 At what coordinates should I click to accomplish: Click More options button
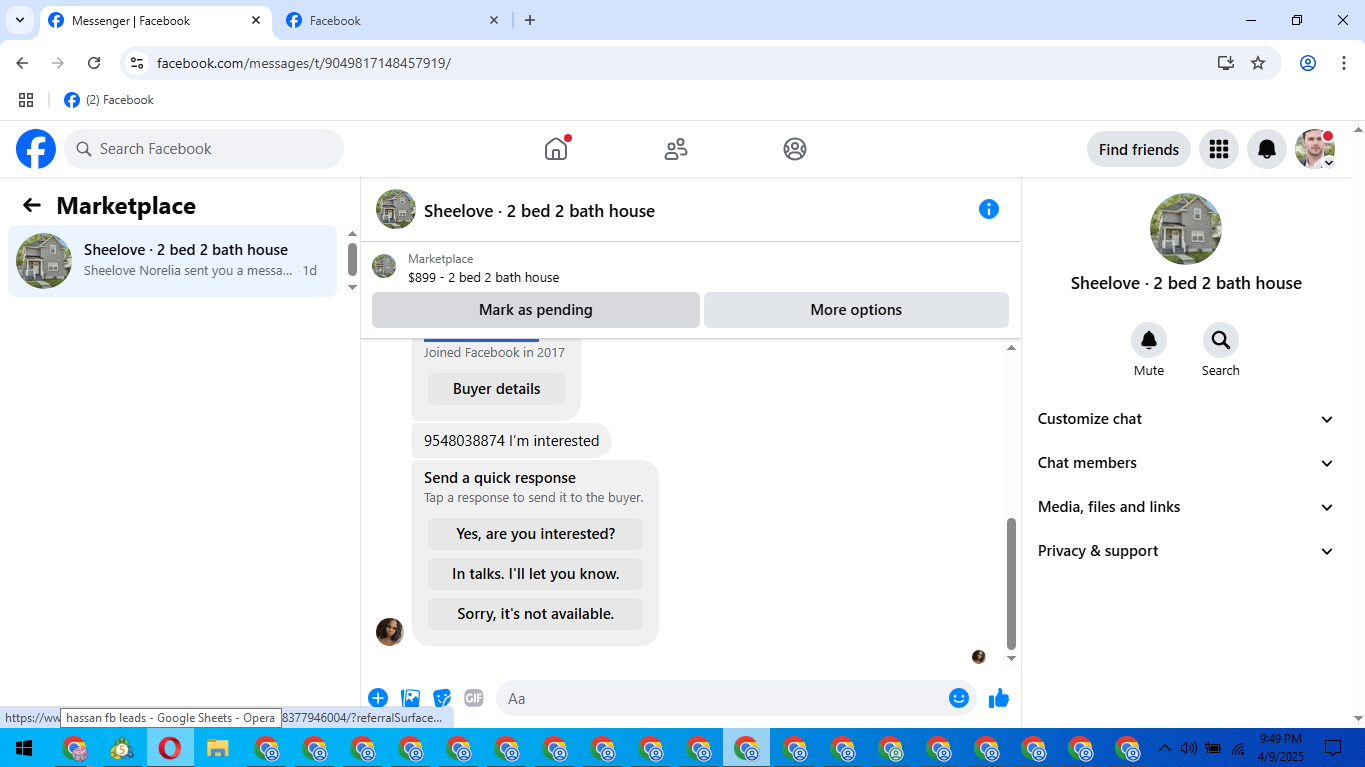tap(856, 310)
